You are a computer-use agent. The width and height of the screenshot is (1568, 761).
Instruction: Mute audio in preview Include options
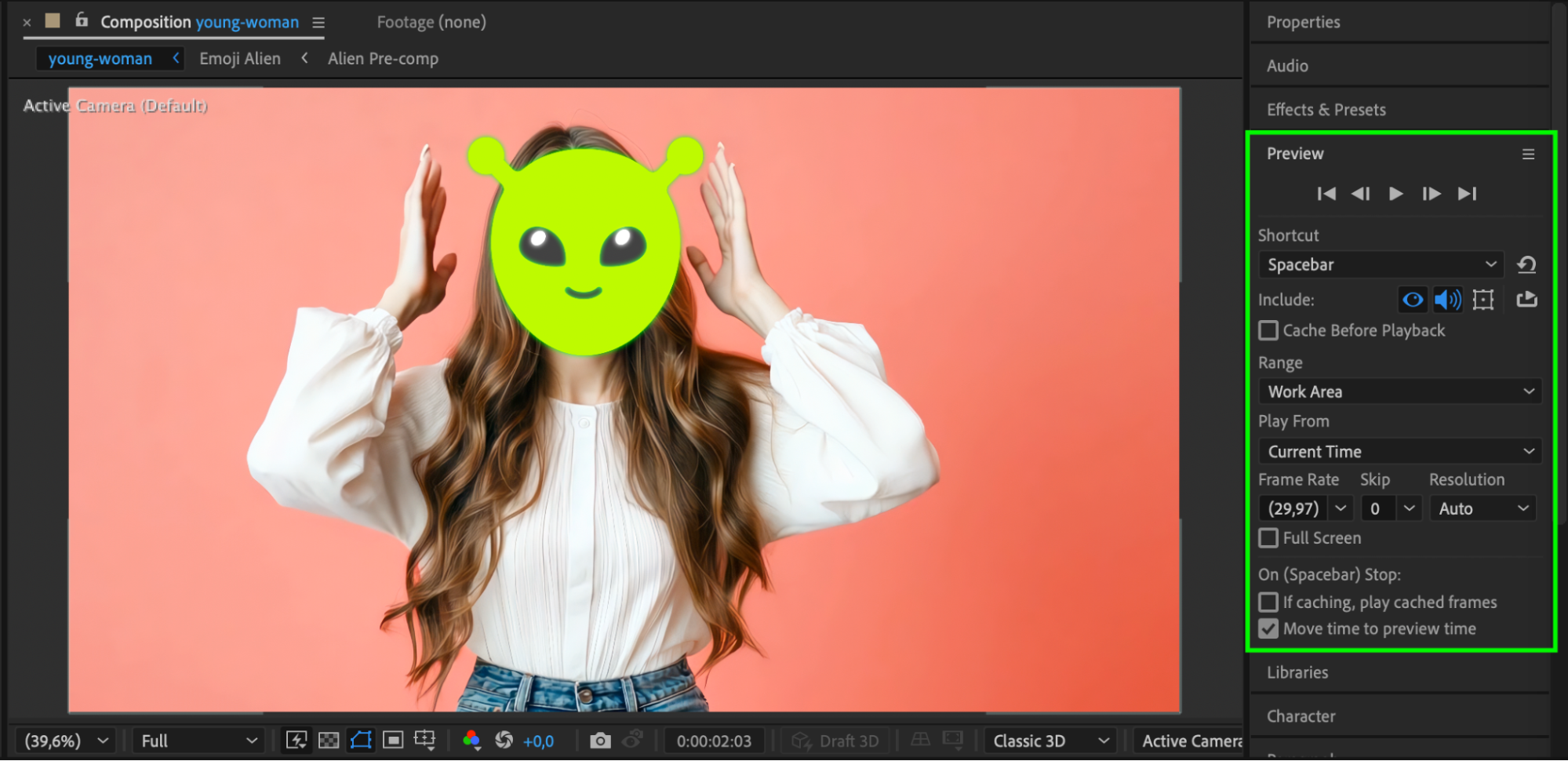point(1447,300)
